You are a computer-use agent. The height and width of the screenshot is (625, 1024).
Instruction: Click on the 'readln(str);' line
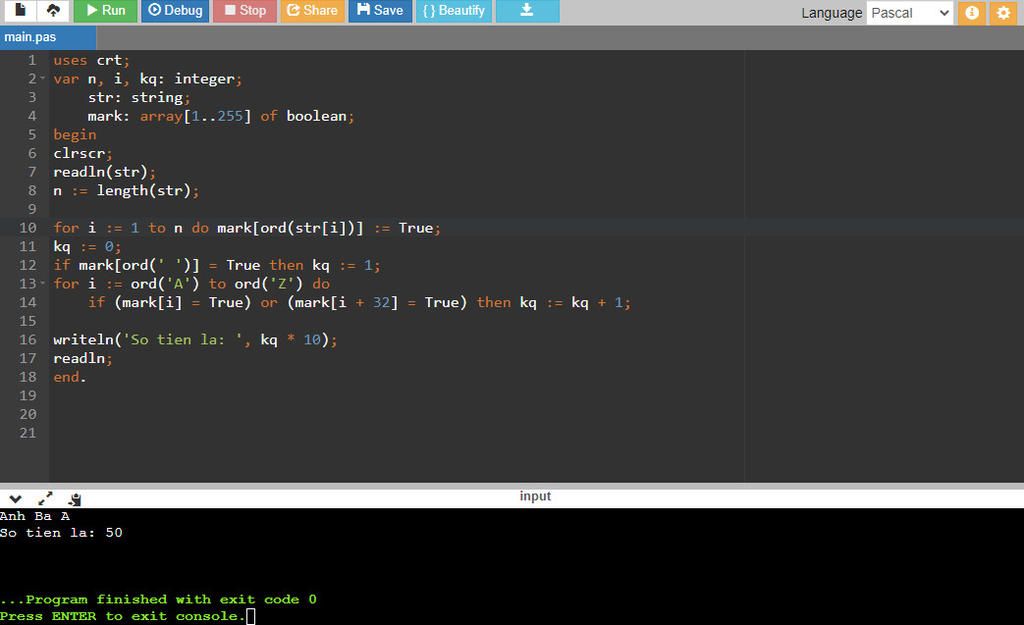[x=104, y=172]
